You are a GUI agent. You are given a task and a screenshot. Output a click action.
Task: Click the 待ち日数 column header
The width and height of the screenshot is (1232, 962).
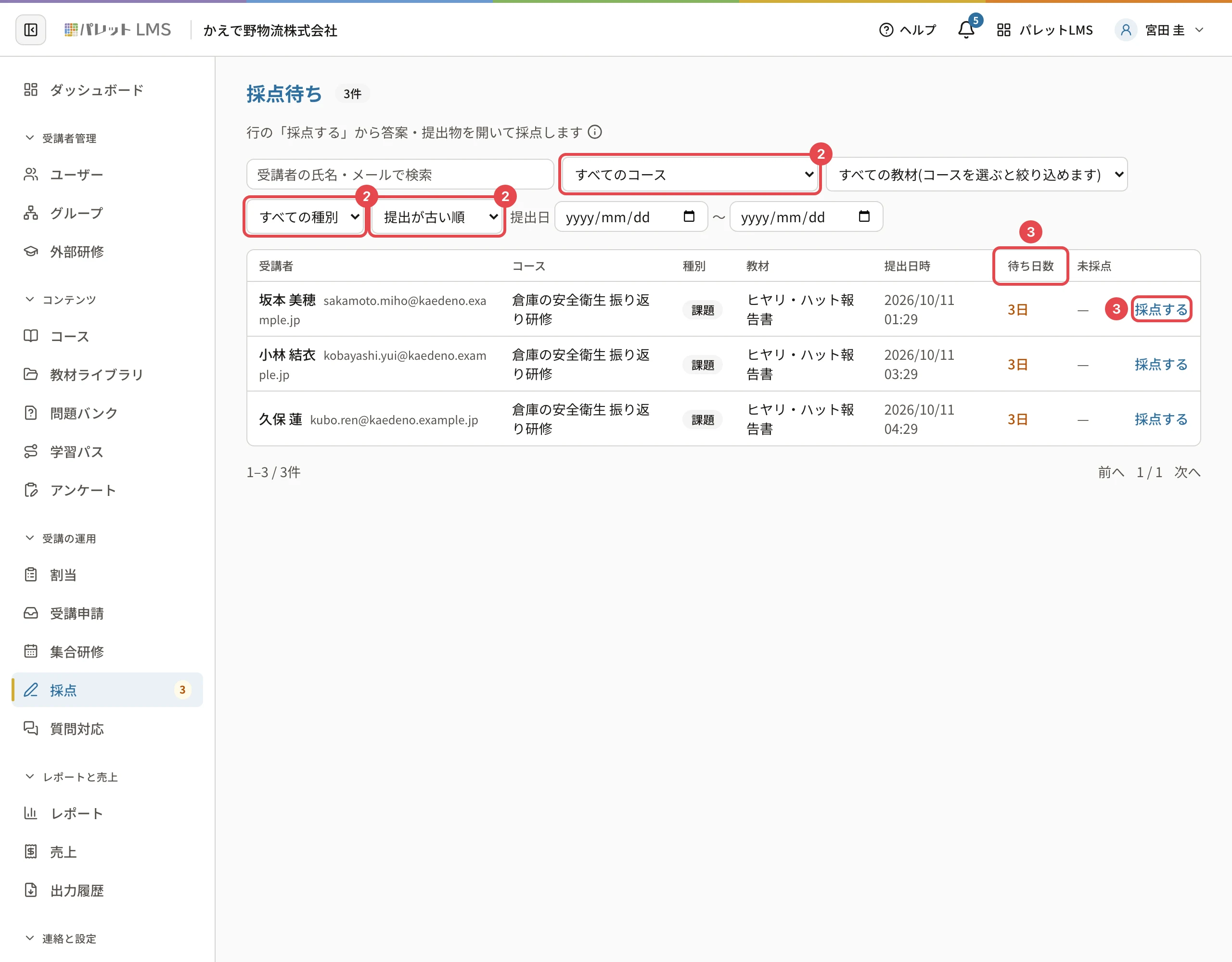1031,266
